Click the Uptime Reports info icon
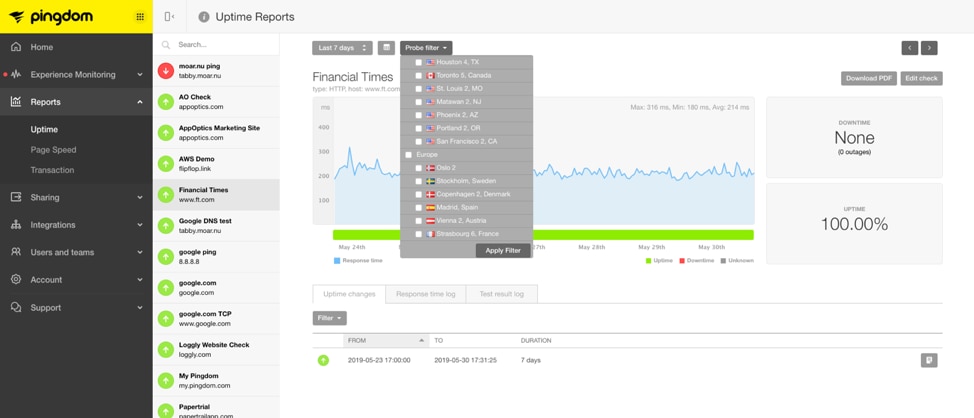974x418 pixels. click(204, 17)
